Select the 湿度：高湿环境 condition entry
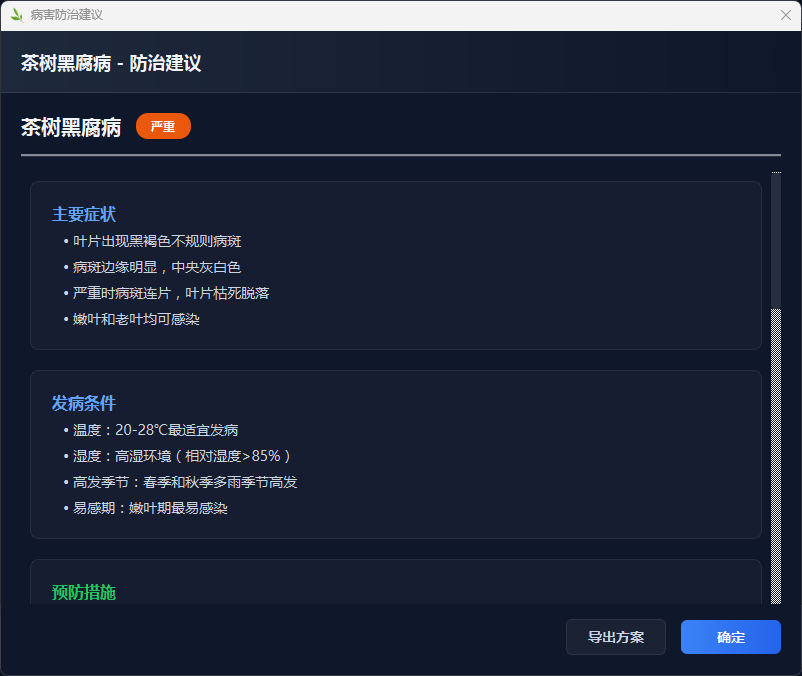This screenshot has height=676, width=802. [x=181, y=456]
